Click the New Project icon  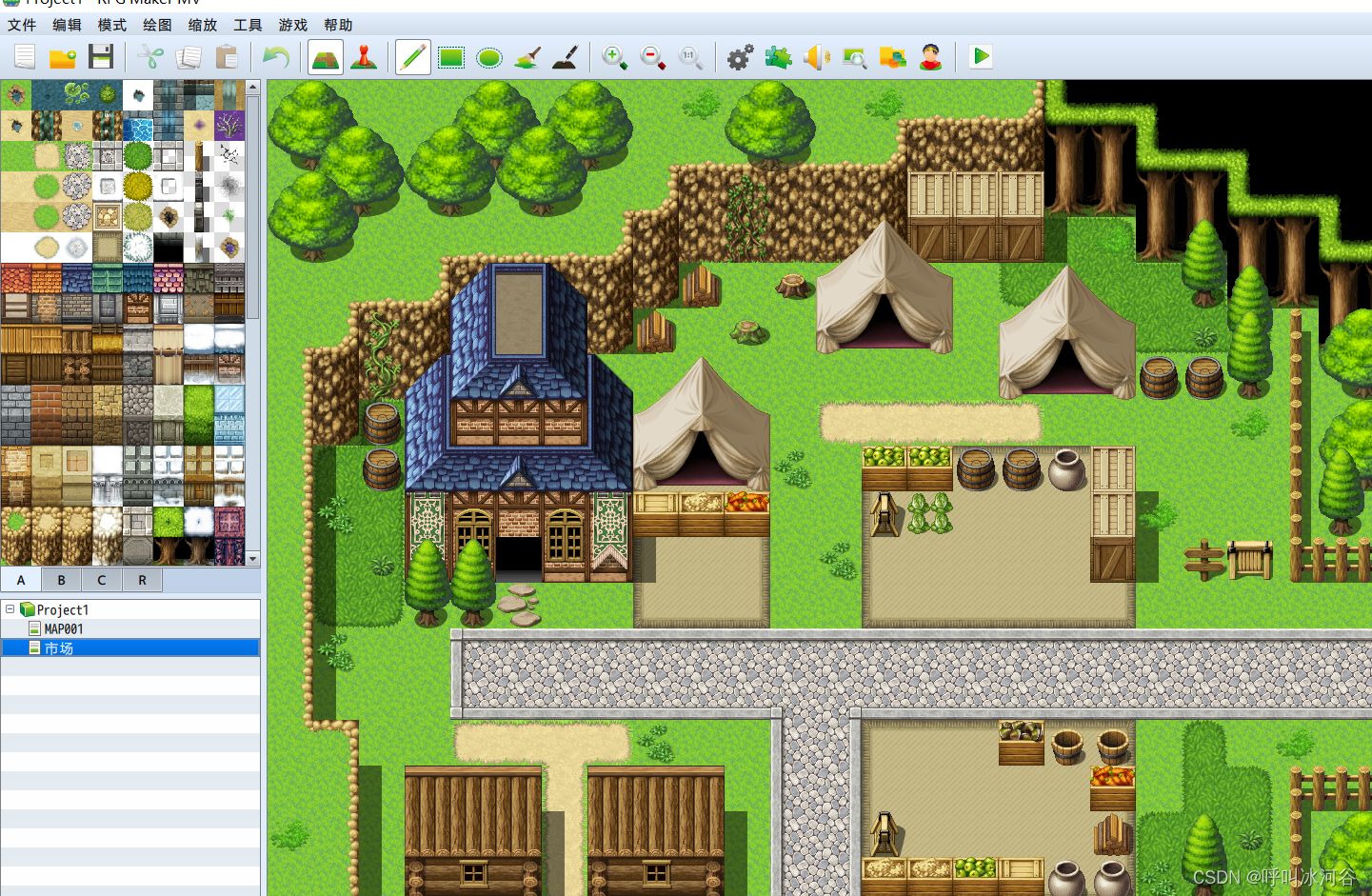(25, 57)
